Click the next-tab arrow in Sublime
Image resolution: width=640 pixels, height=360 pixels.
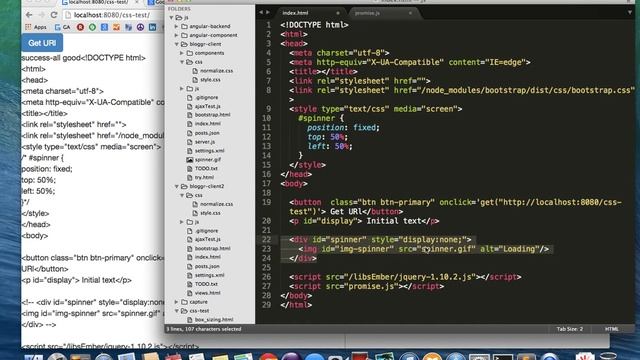click(268, 12)
